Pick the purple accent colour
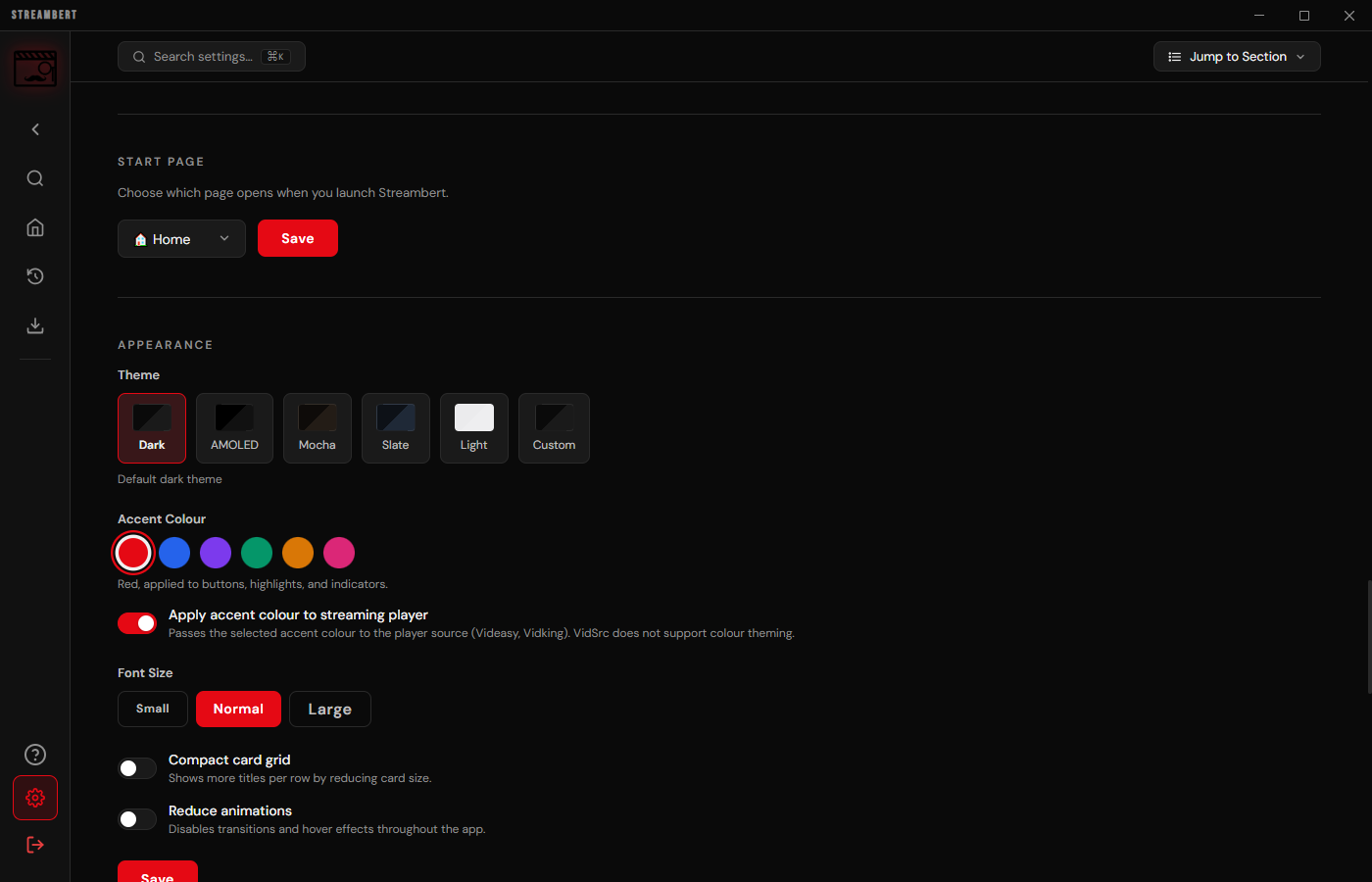Screen dimensions: 1372x882 [216, 553]
